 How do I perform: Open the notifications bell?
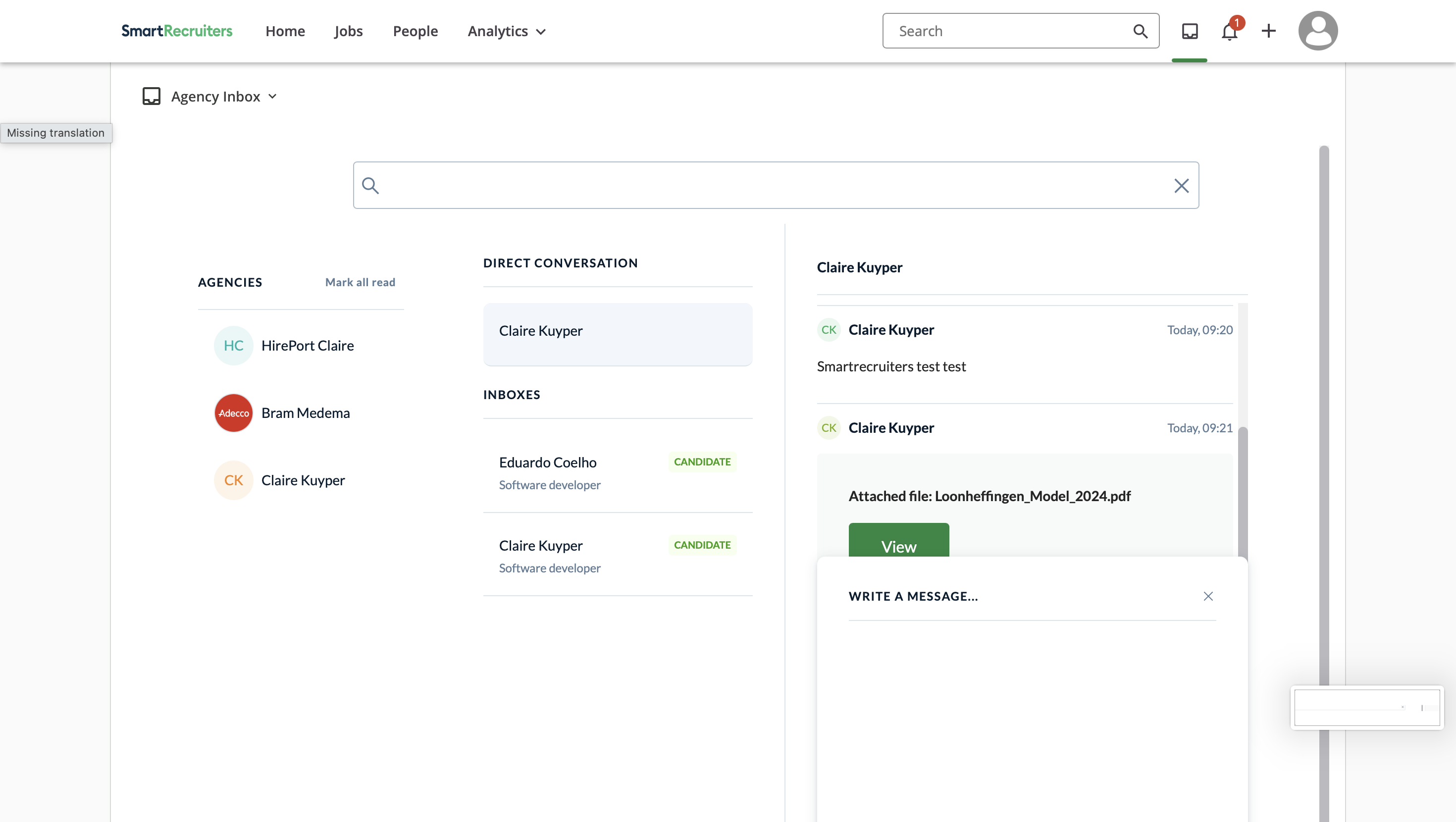[x=1229, y=31]
